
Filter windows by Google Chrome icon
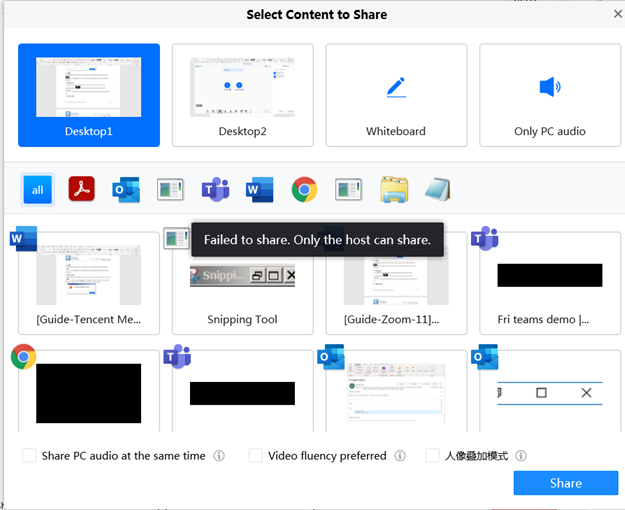(304, 189)
